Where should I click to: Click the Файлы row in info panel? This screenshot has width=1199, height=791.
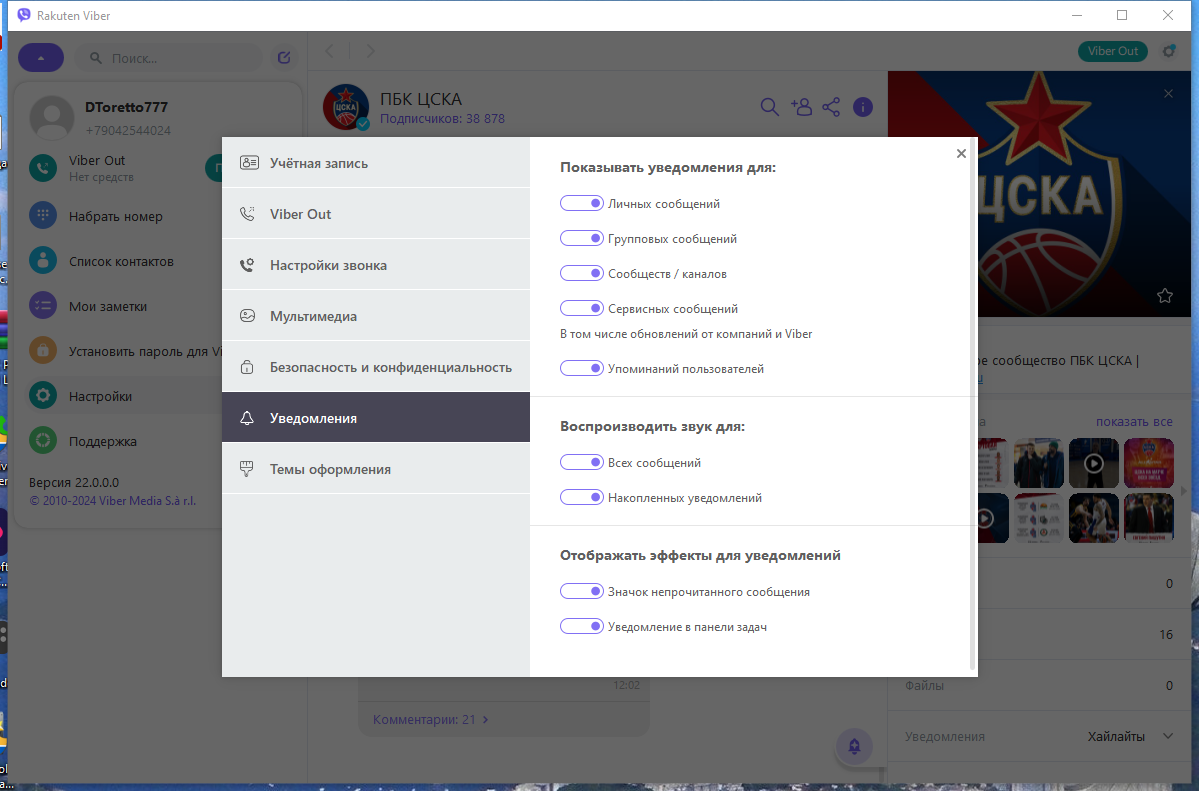(x=1039, y=685)
